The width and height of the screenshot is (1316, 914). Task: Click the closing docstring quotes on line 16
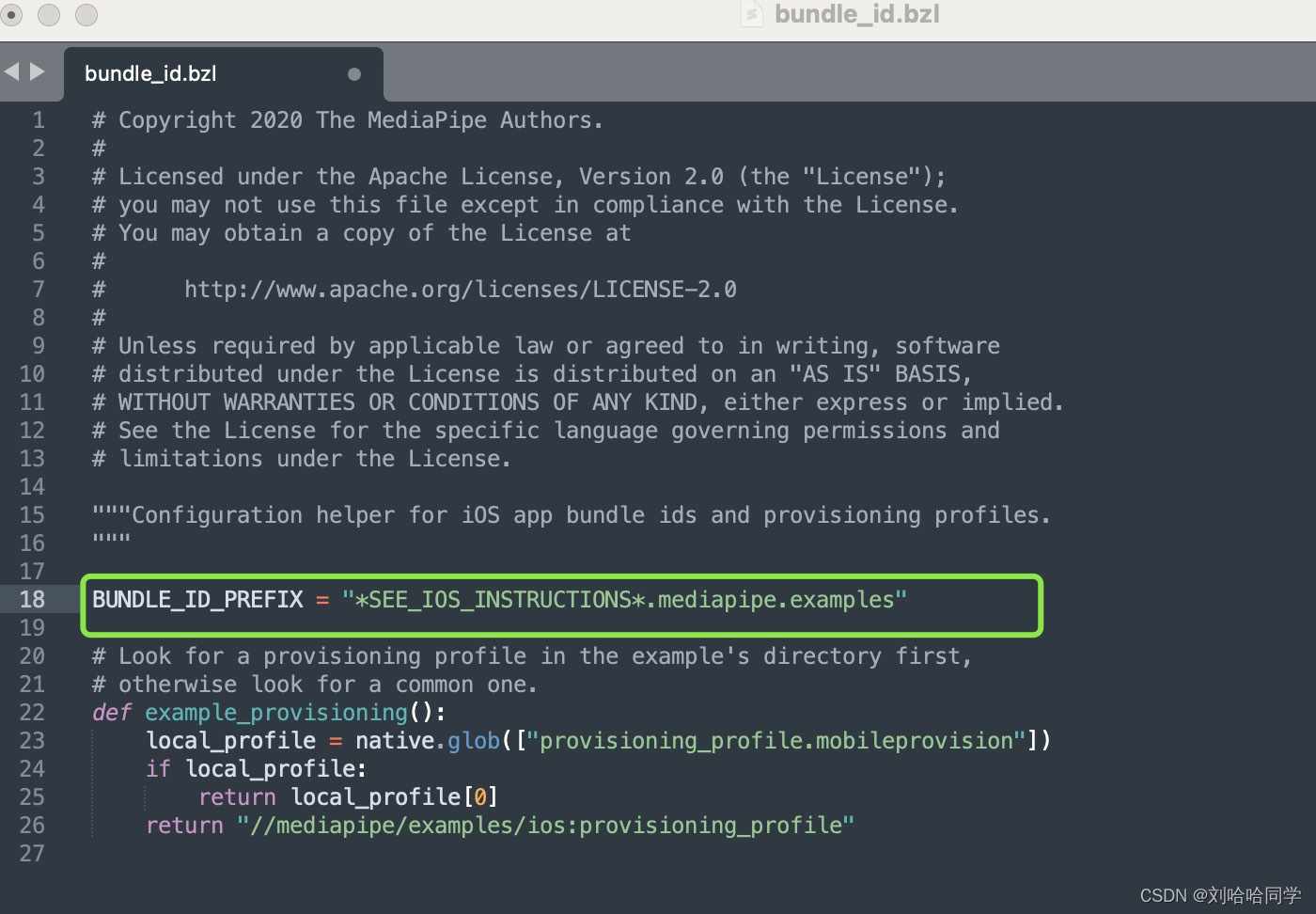point(111,539)
